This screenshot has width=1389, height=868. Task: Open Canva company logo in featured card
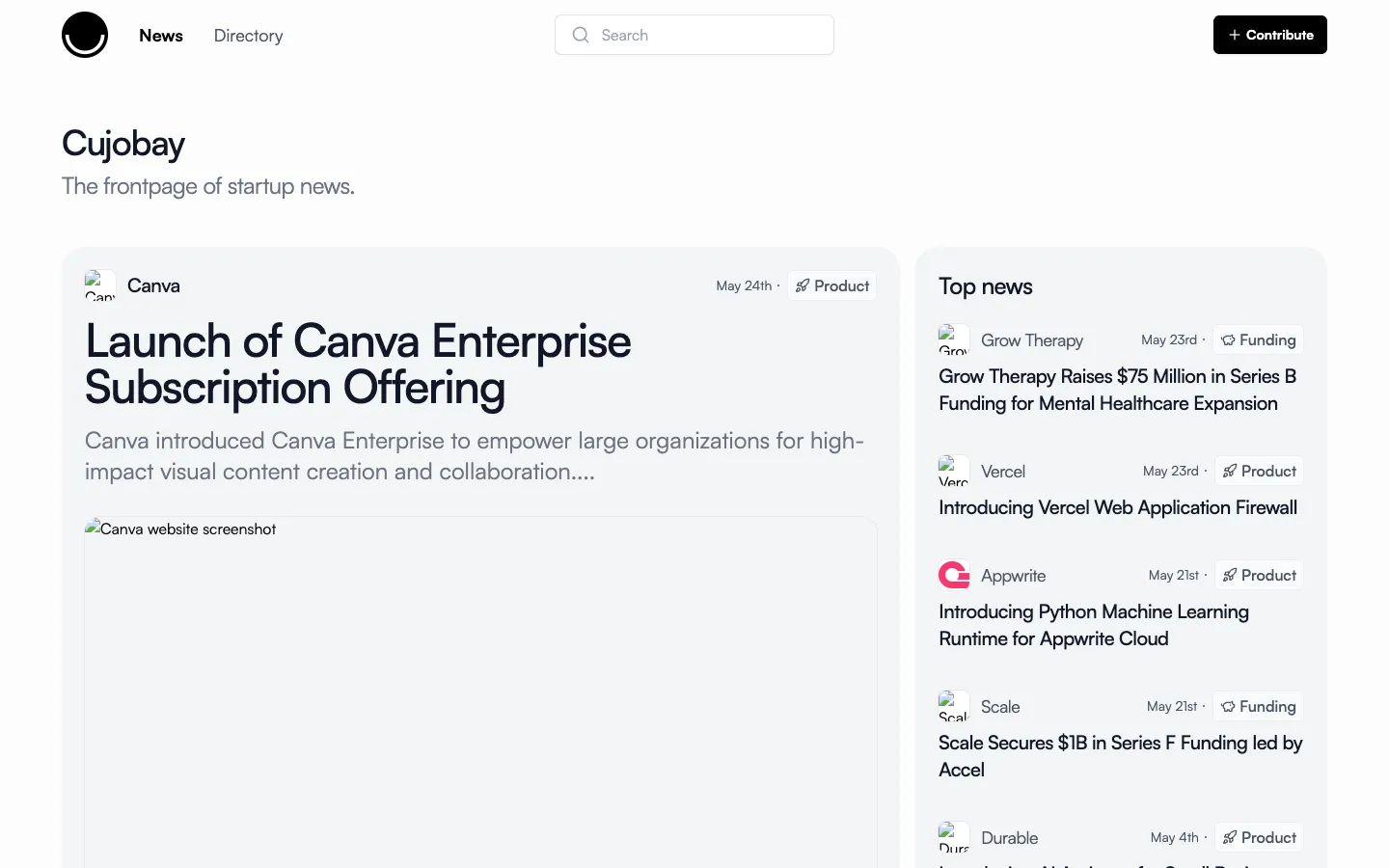tap(100, 285)
